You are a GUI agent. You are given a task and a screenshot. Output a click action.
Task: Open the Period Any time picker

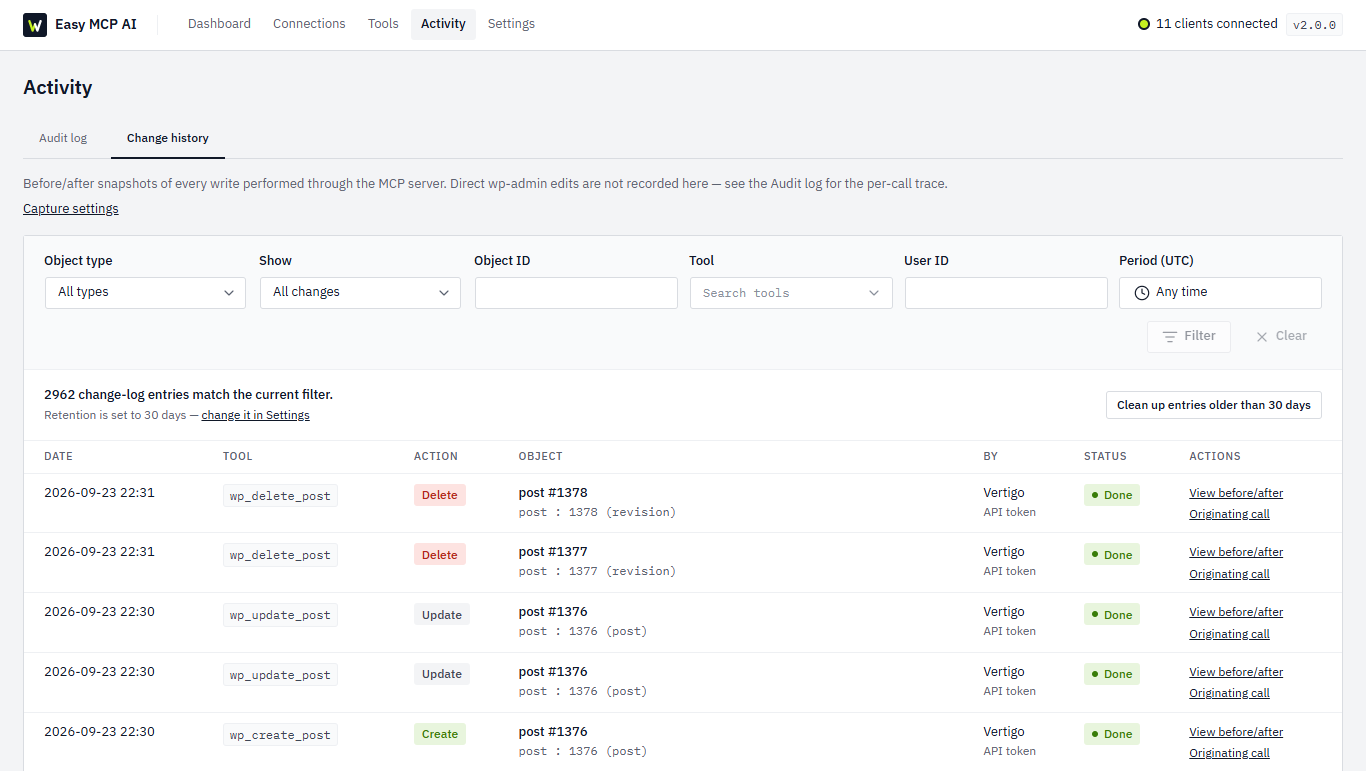(1220, 293)
